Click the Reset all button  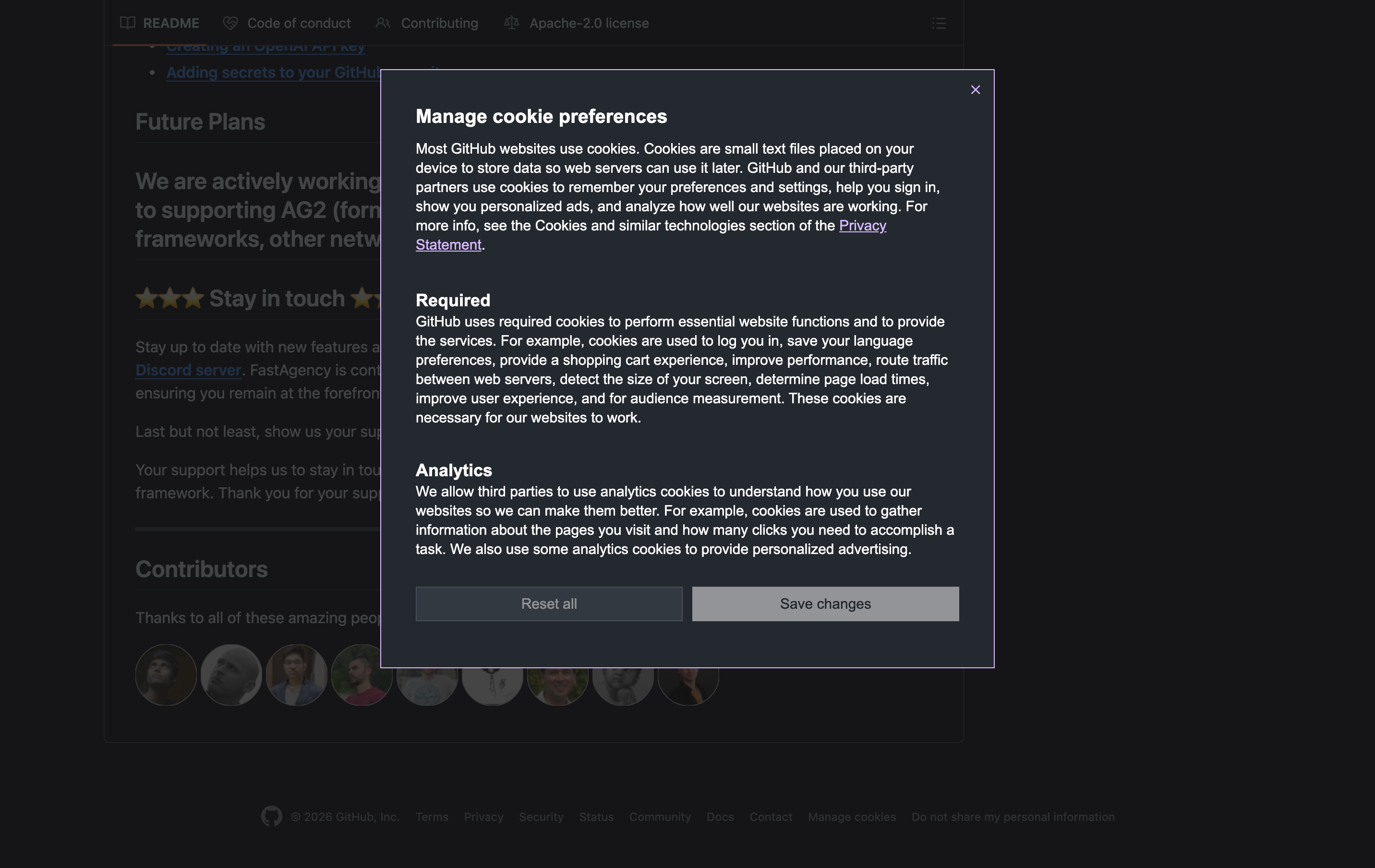549,603
